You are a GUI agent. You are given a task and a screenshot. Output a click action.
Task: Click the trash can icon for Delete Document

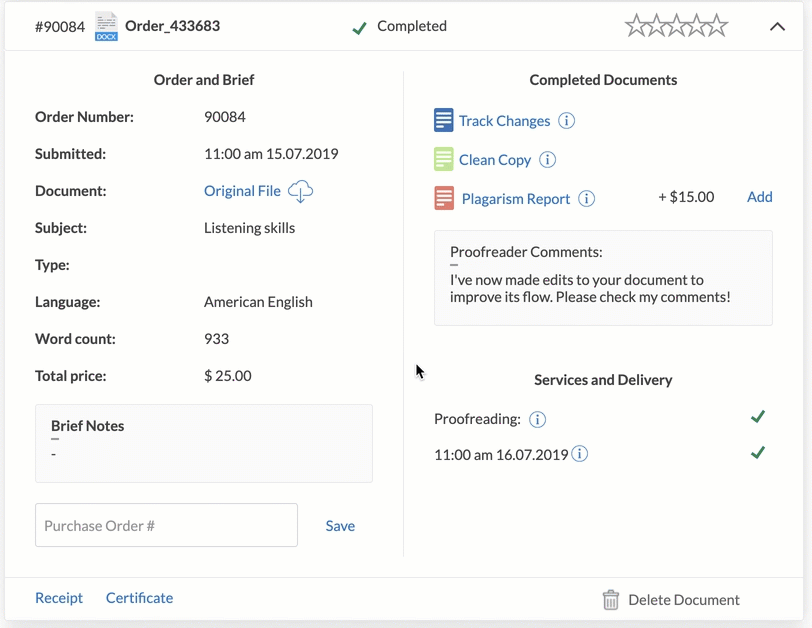(x=611, y=600)
